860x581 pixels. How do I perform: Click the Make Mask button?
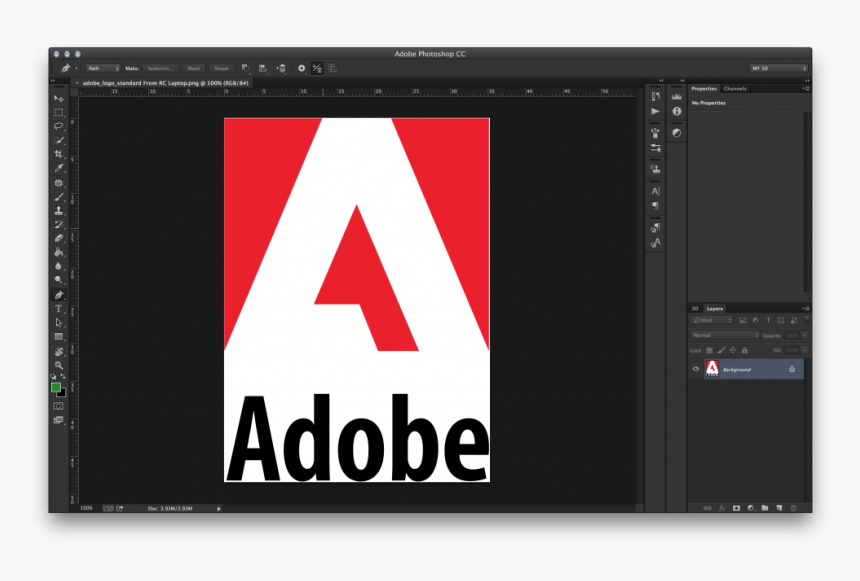click(x=194, y=68)
